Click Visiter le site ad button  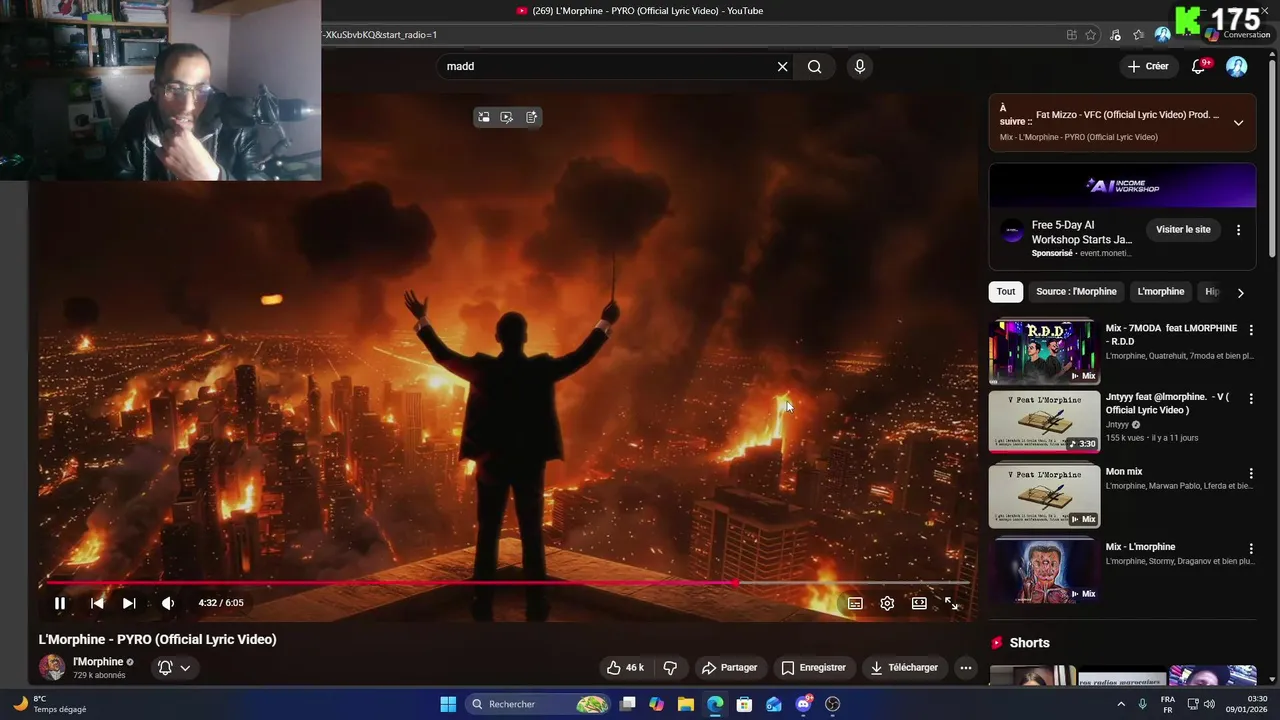[x=1183, y=230]
